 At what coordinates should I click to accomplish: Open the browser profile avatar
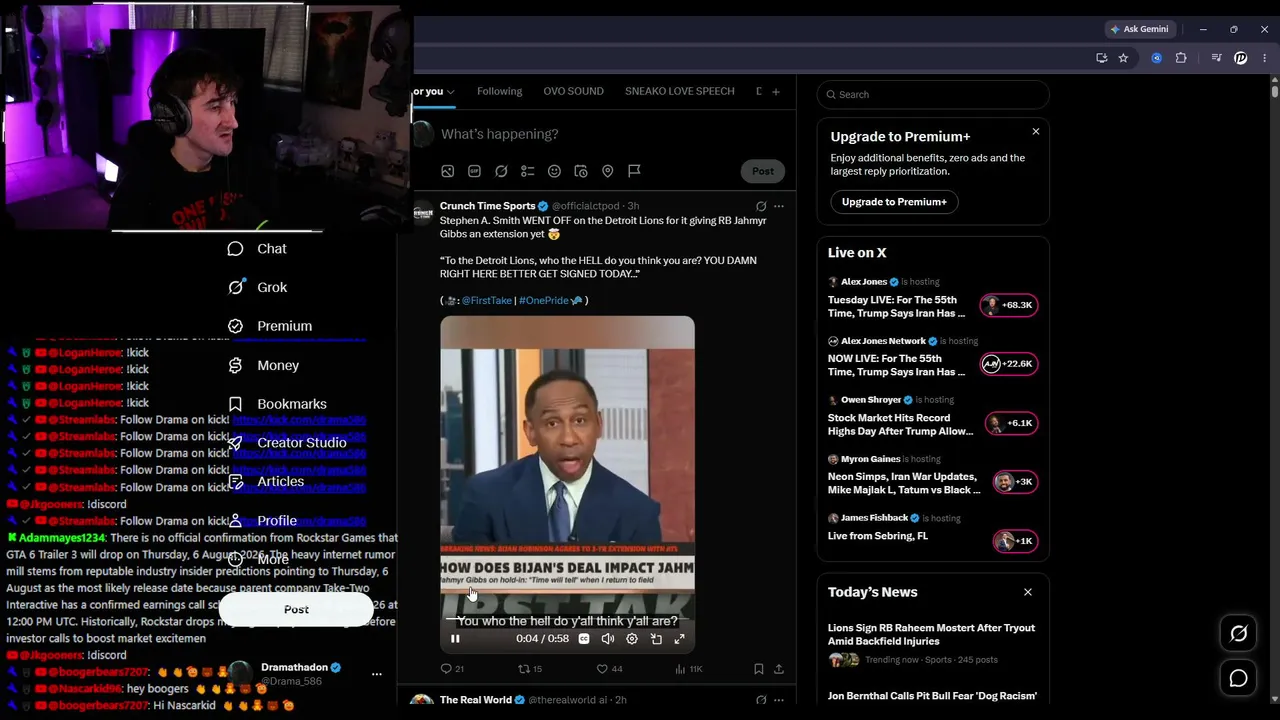(1241, 58)
